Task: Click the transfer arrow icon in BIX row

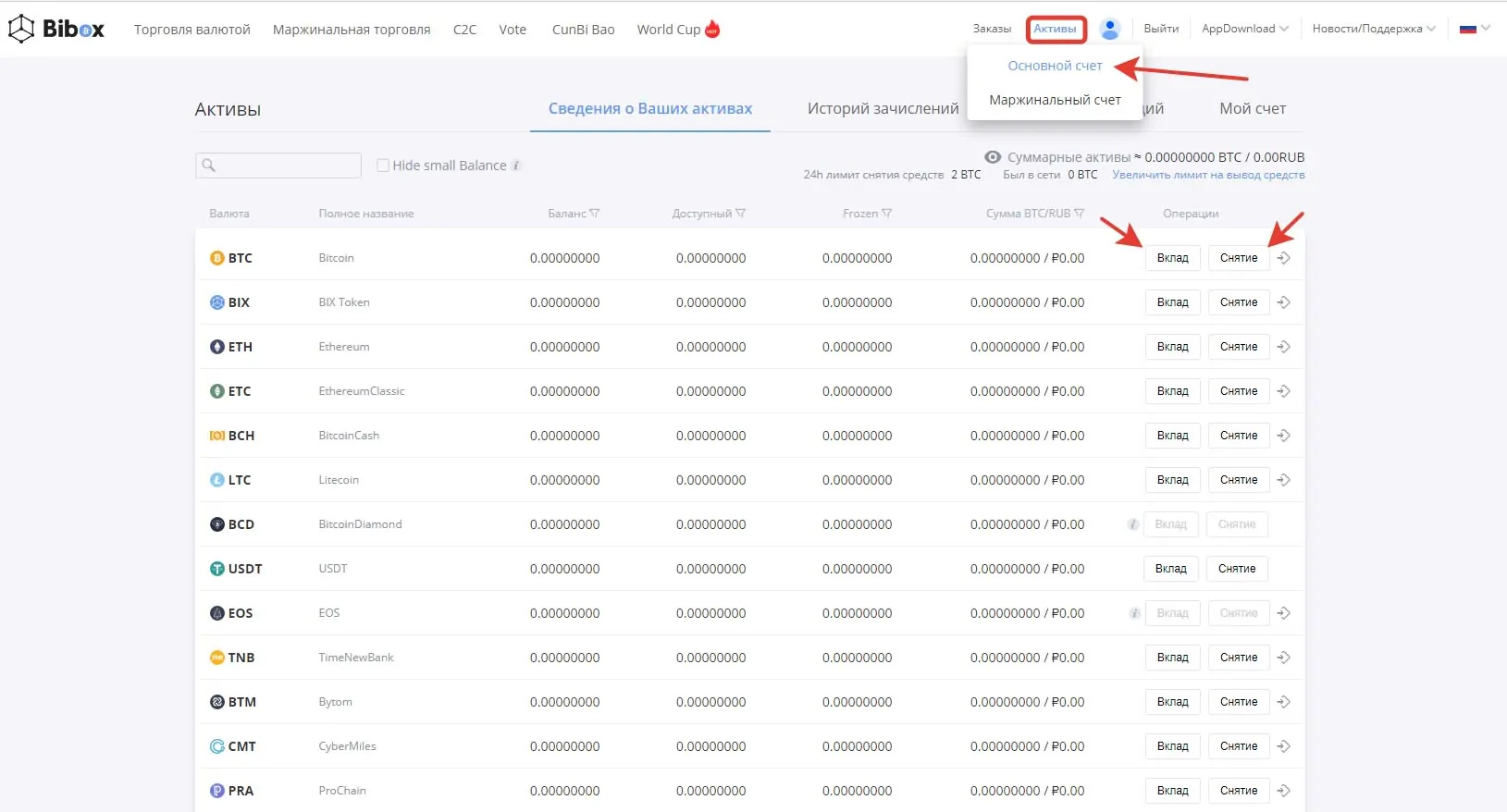Action: coord(1284,302)
